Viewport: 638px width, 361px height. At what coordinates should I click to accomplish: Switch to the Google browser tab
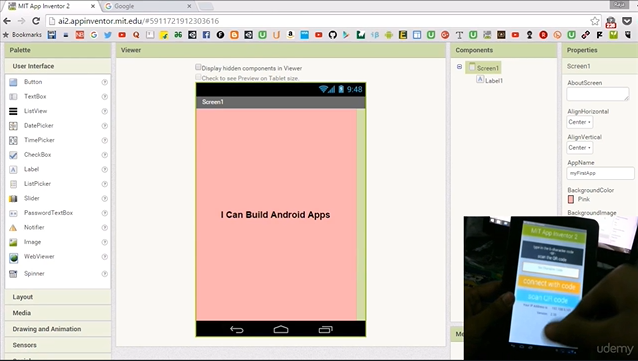click(x=146, y=6)
